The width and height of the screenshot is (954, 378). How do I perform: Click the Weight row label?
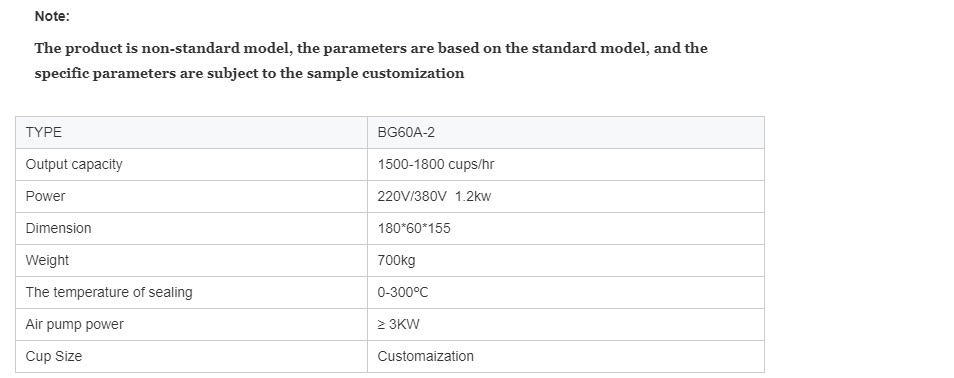[47, 261]
